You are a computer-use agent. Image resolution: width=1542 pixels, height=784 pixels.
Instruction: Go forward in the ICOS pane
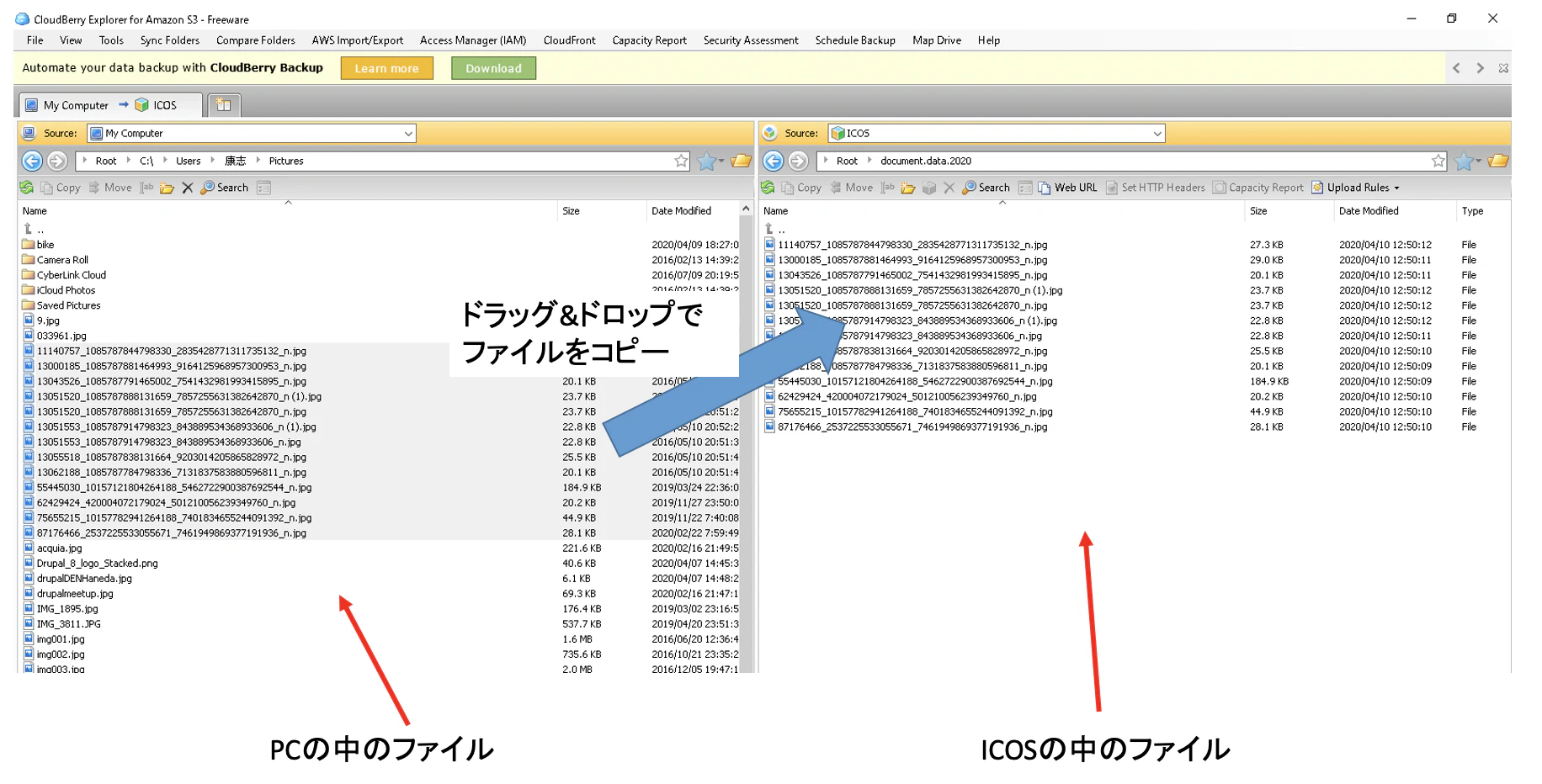pyautogui.click(x=798, y=161)
